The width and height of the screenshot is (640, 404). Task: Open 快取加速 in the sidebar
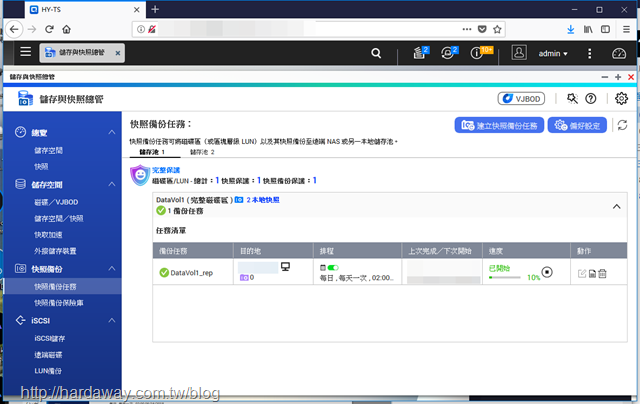click(x=48, y=235)
